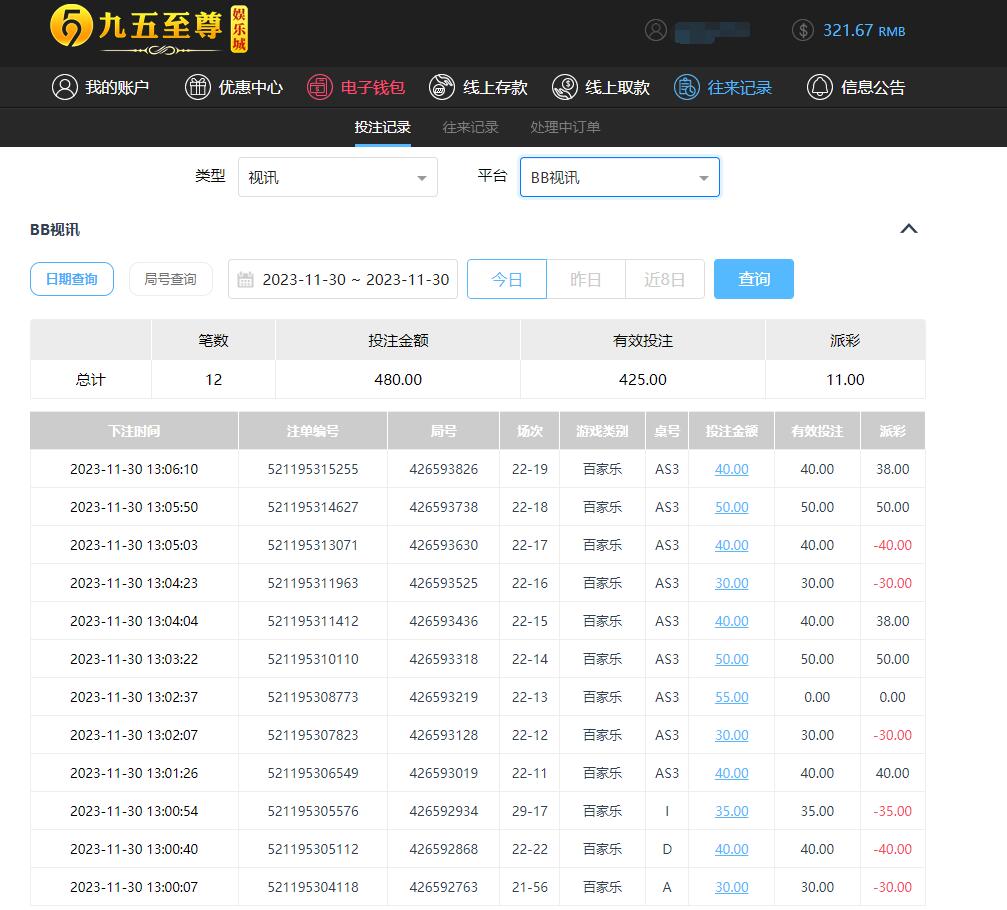This screenshot has height=910, width=1007.
Task: Click the dollar balance icon
Action: 802,30
